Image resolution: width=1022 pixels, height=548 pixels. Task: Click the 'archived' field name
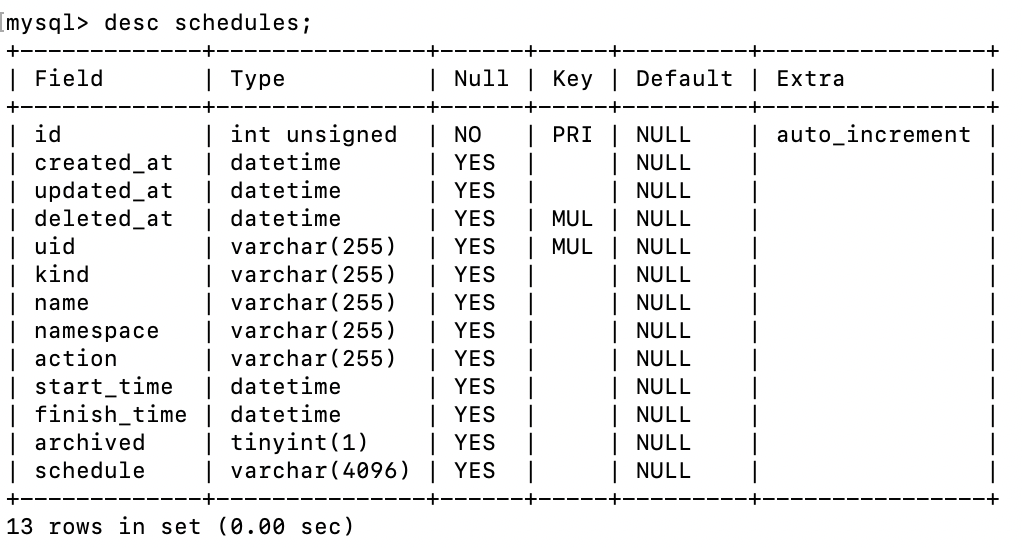coord(89,443)
